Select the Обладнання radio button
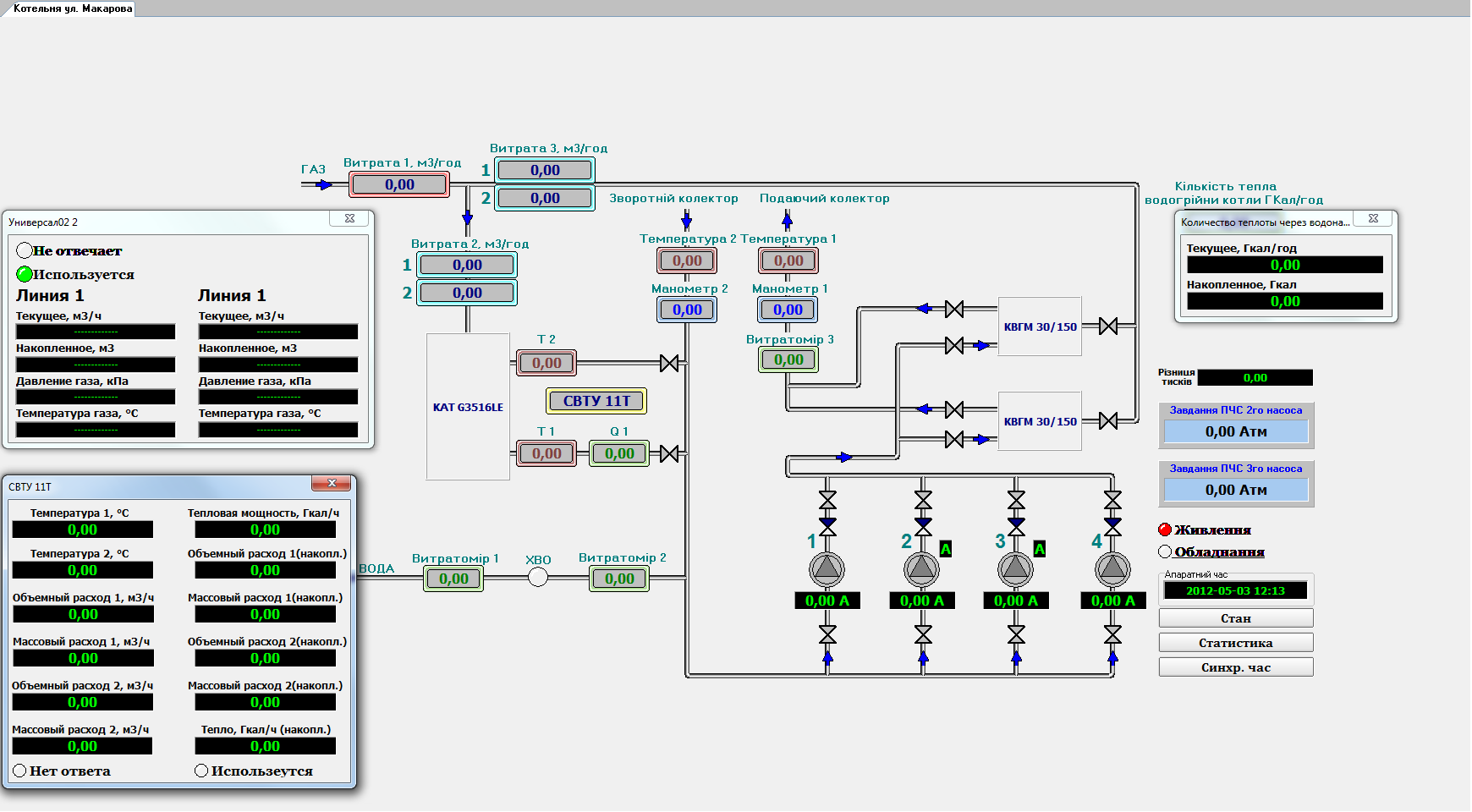Viewport: 1472px width, 812px height. tap(1165, 551)
